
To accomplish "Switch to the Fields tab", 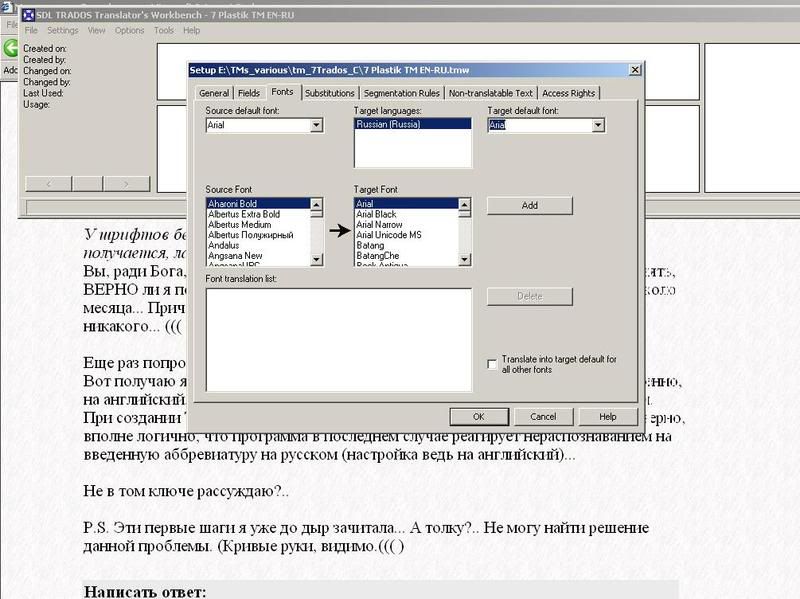I will coord(249,93).
